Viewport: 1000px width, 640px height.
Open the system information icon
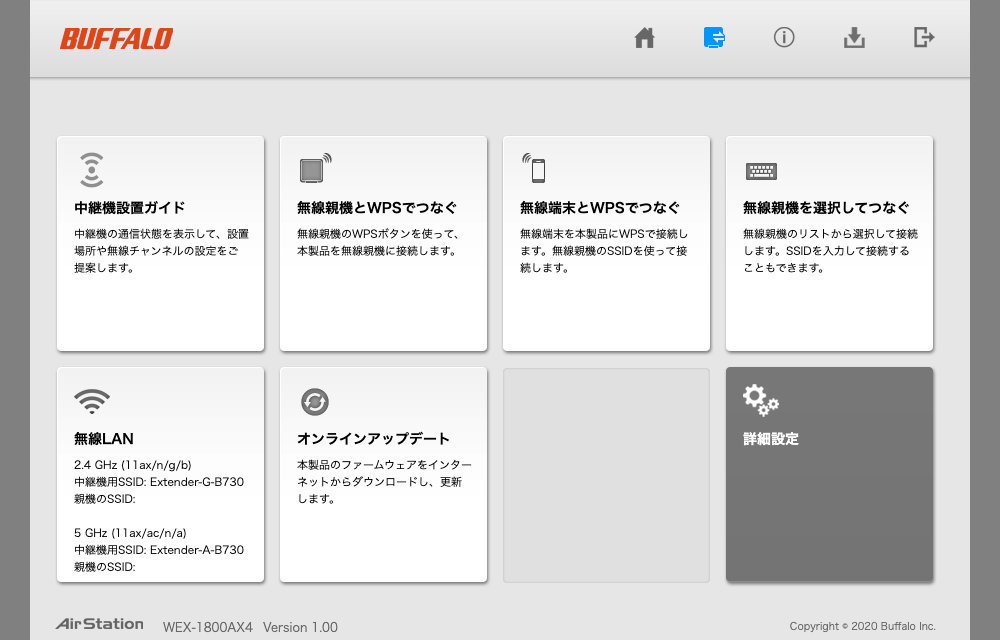(784, 38)
